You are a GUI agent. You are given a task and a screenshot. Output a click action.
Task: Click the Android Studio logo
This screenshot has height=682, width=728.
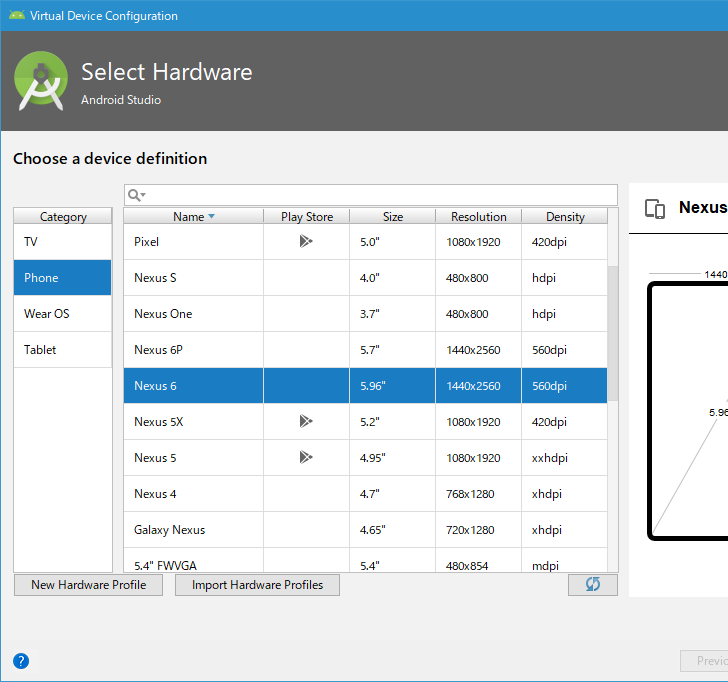[41, 81]
